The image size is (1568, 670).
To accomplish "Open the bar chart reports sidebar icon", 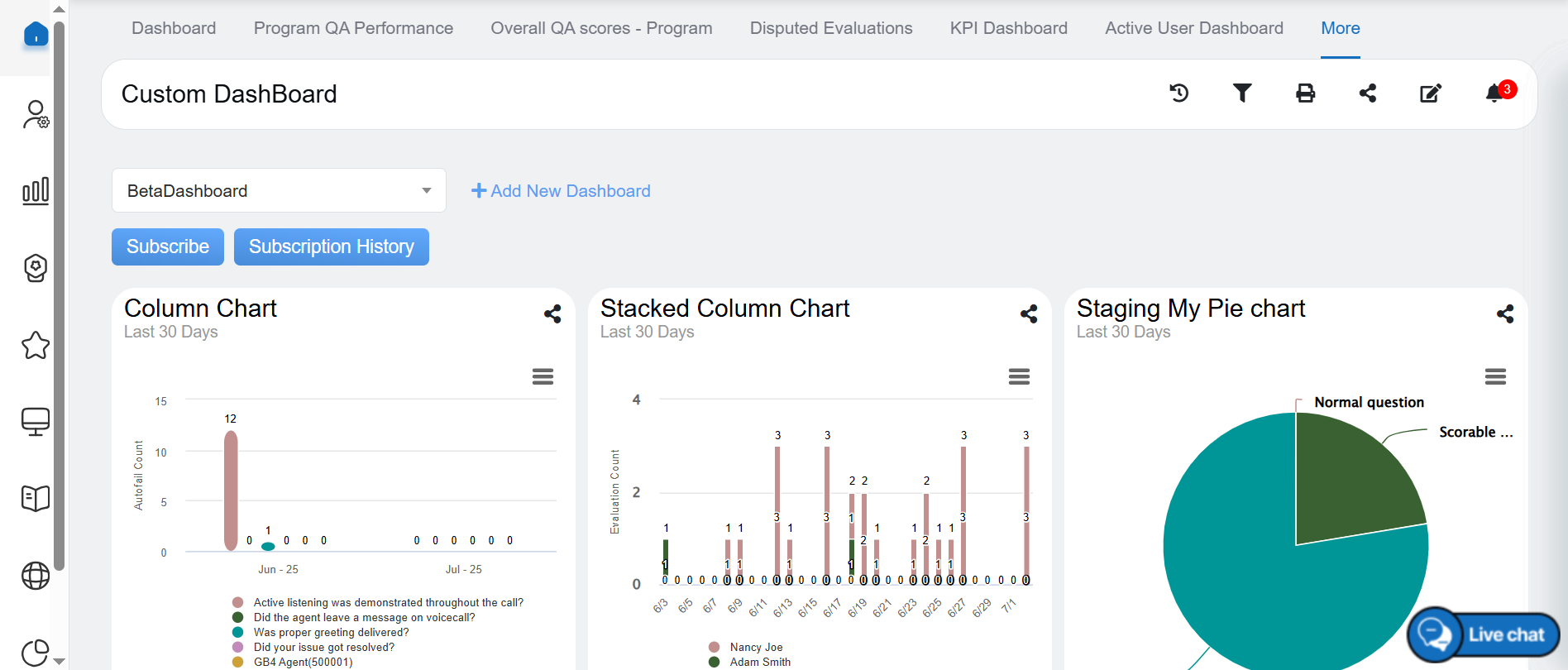I will click(36, 191).
